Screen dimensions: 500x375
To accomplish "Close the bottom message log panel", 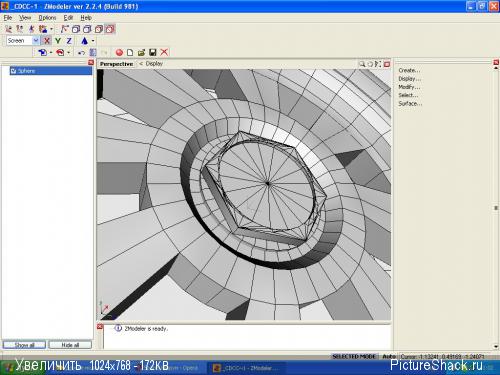I will pyautogui.click(x=100, y=326).
